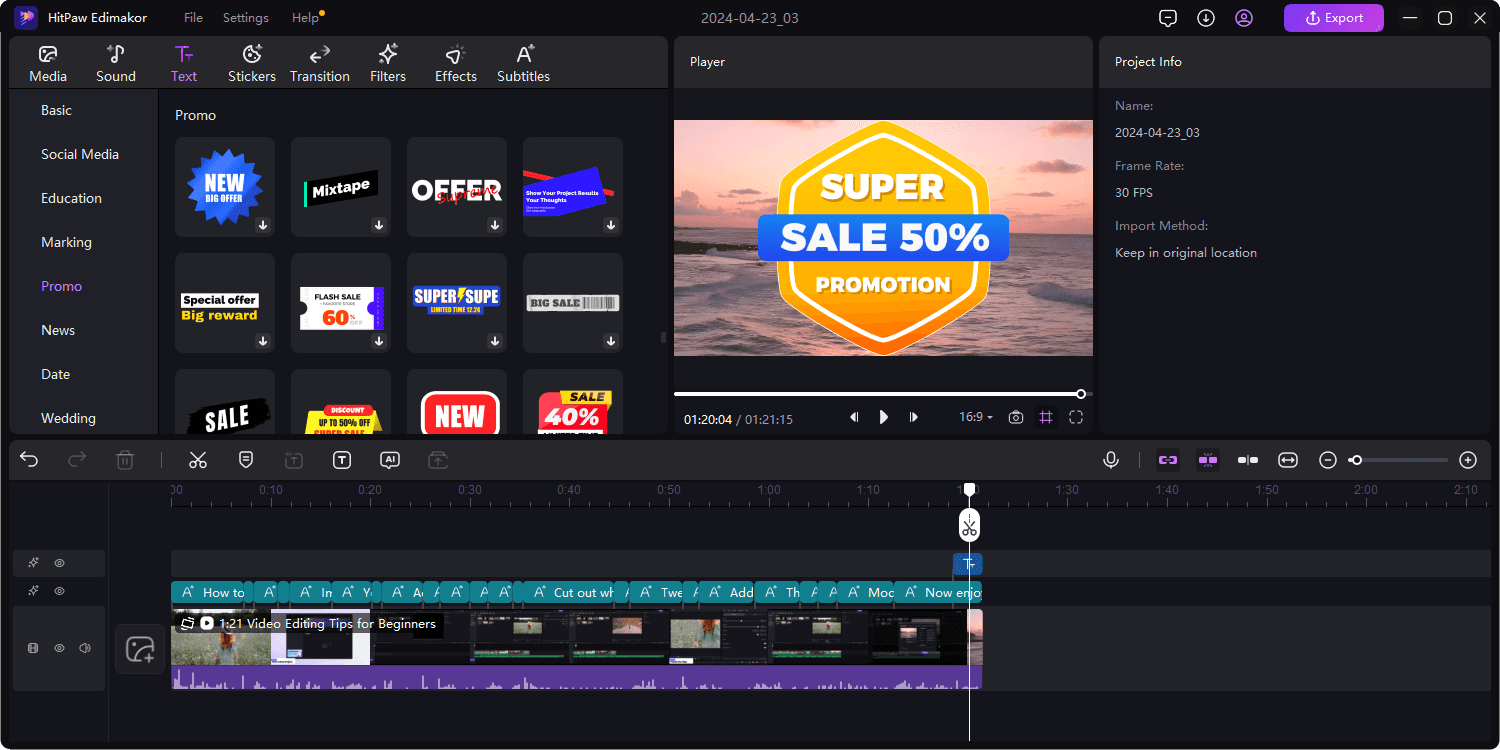This screenshot has height=750, width=1500.
Task: Click the sparkle icon on the top text track
Action: point(33,563)
